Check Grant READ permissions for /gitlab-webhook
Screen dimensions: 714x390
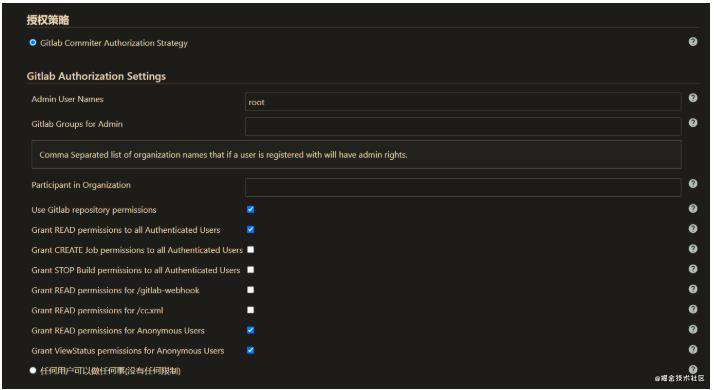[x=250, y=290]
